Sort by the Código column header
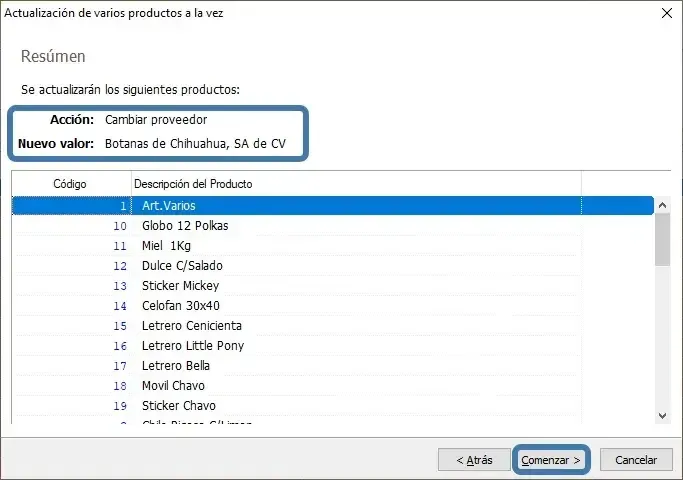Image resolution: width=683 pixels, height=480 pixels. pos(70,184)
